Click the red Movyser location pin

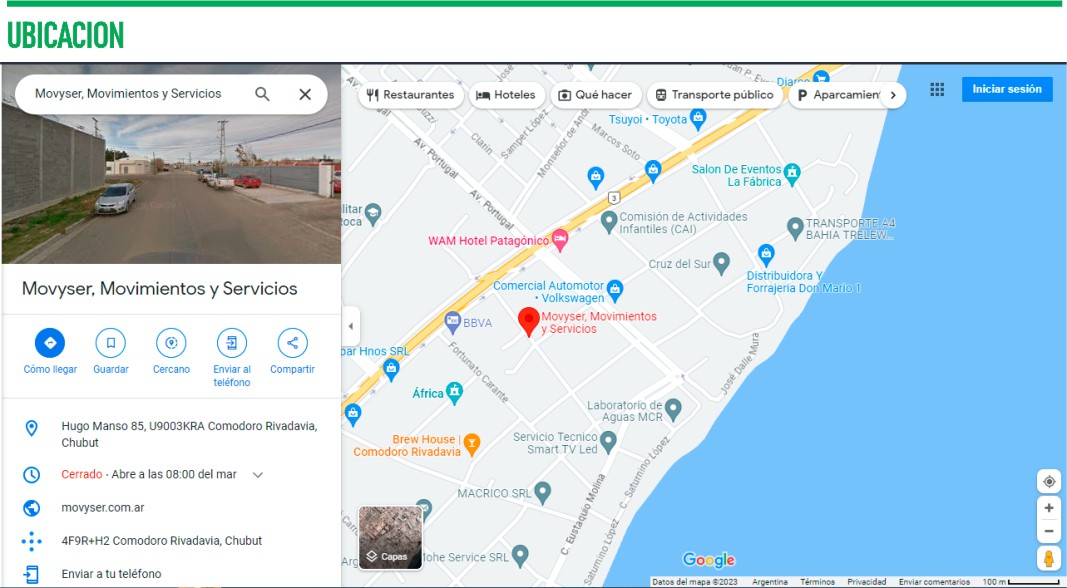pos(529,322)
